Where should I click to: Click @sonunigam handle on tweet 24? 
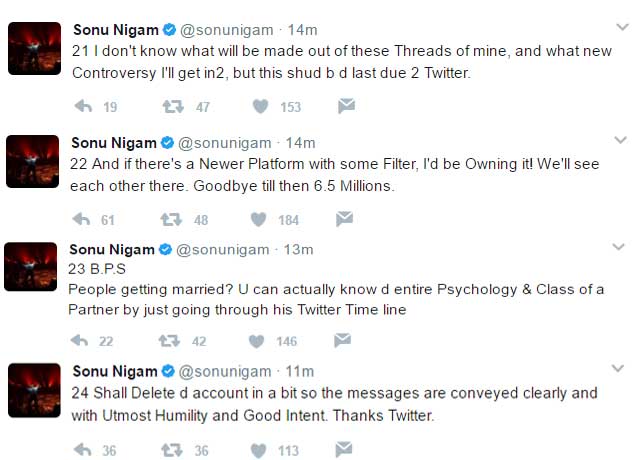click(x=226, y=372)
